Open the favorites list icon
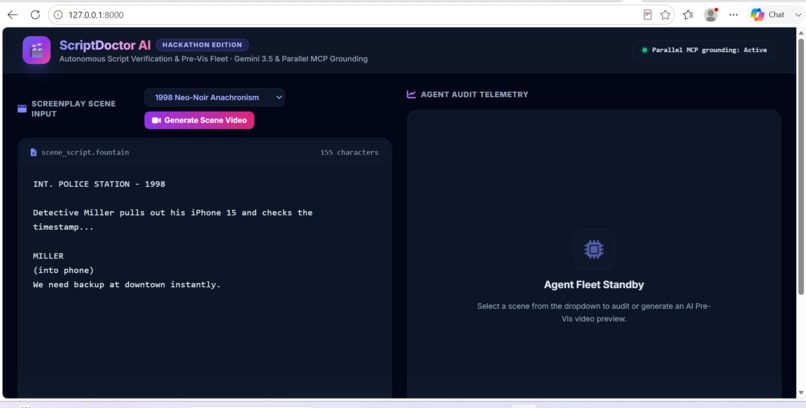Image resolution: width=806 pixels, height=408 pixels. [688, 15]
